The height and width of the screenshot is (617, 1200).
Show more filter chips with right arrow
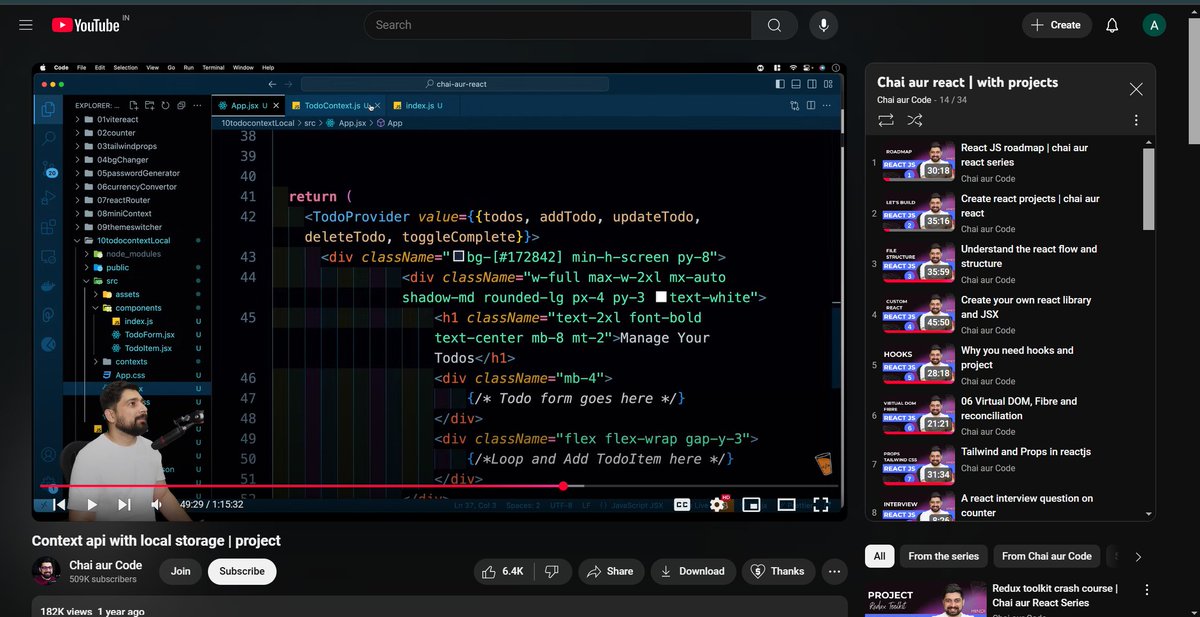tap(1137, 557)
